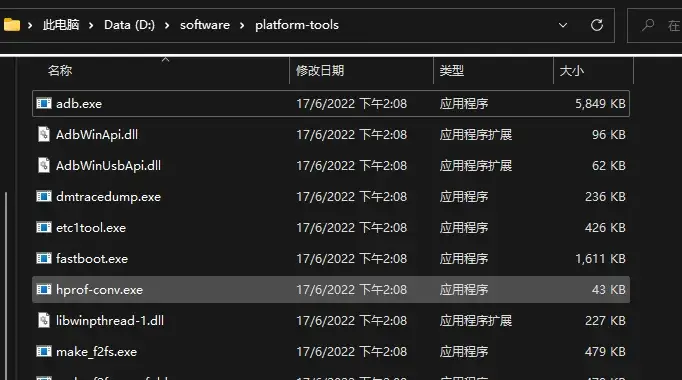This screenshot has height=380, width=682.
Task: Click the 96 KB size value
Action: pos(608,134)
